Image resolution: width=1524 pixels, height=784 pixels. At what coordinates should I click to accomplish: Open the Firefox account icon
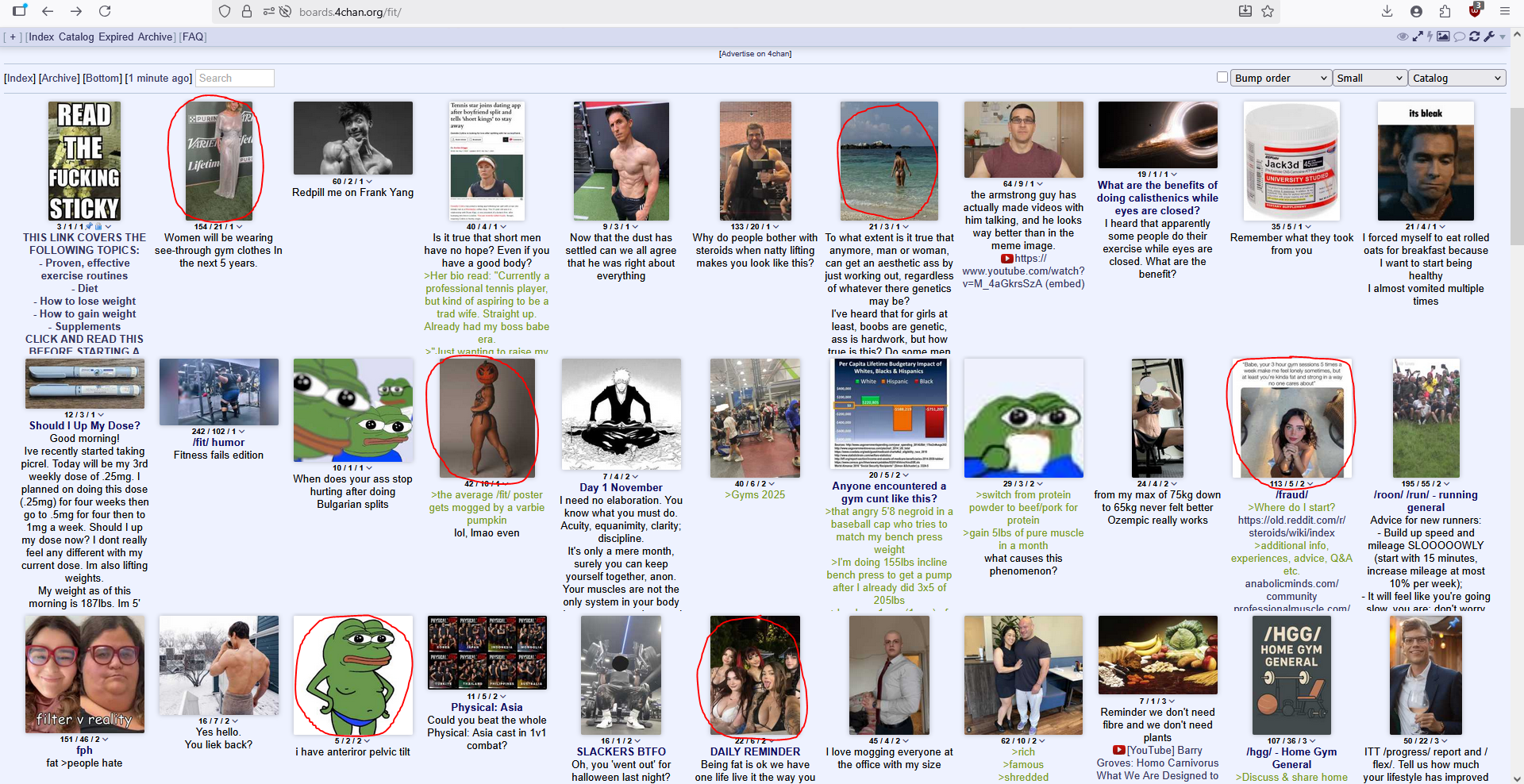(x=1416, y=11)
